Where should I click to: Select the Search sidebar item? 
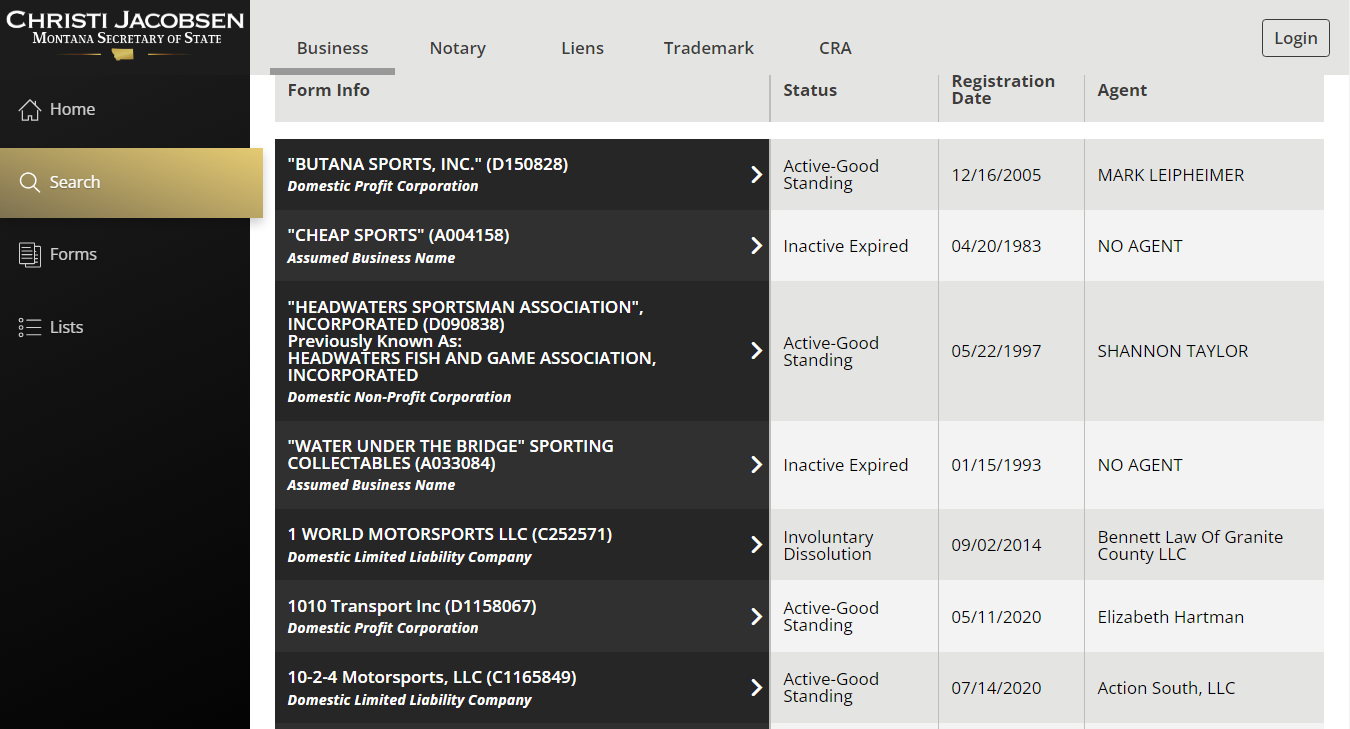click(x=131, y=182)
